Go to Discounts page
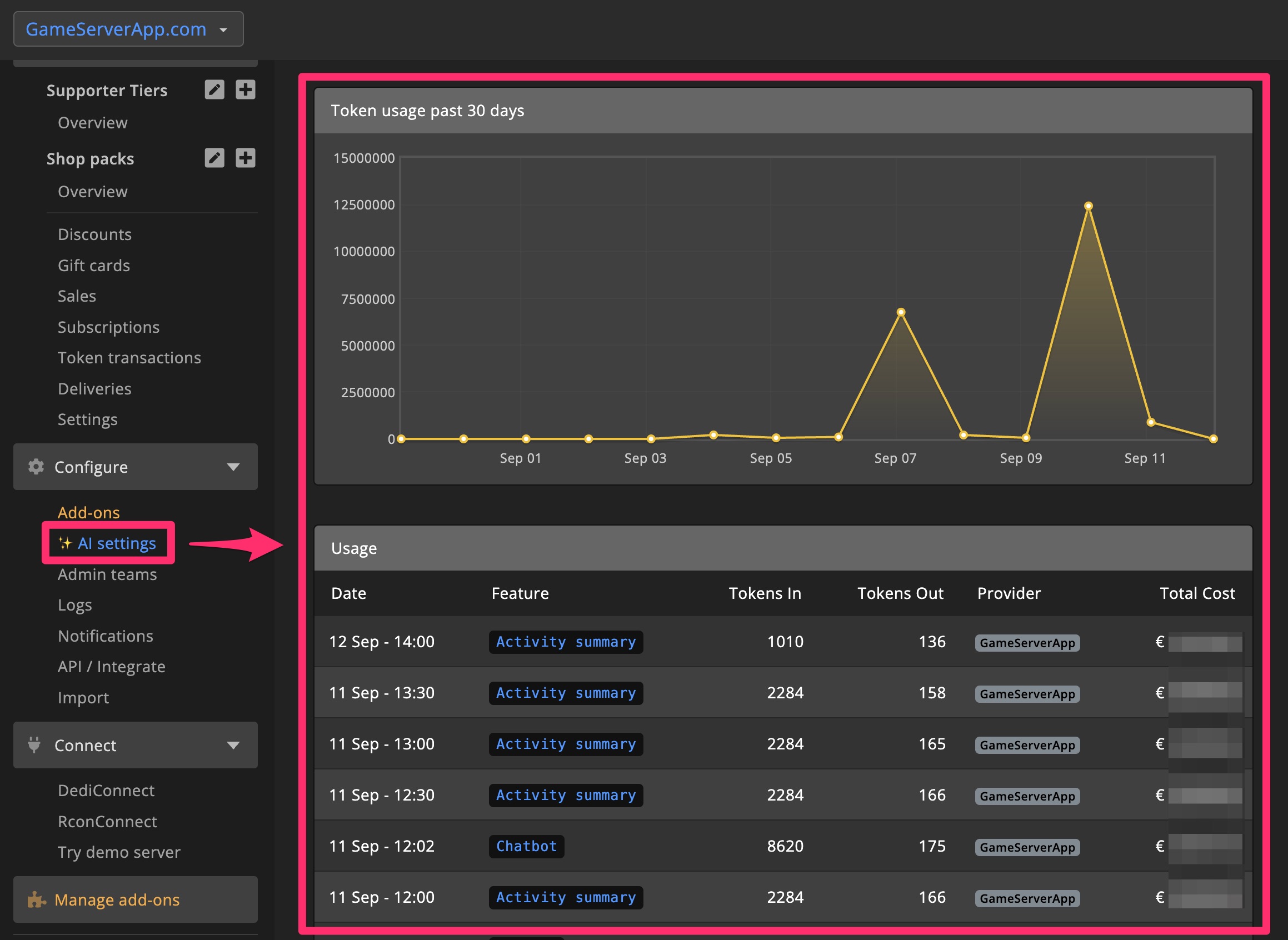Screen dimensions: 1288x940 (x=94, y=234)
